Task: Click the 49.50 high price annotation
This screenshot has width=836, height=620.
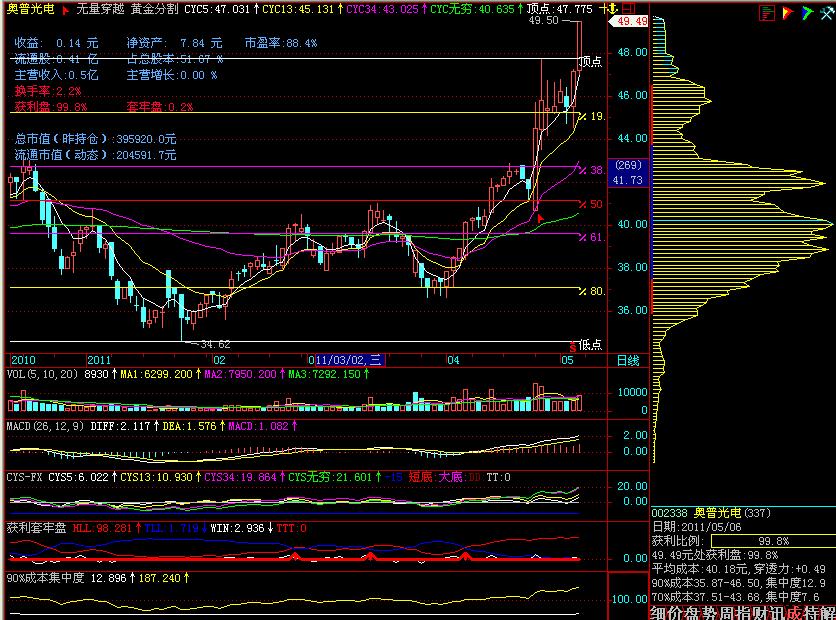Action: pyautogui.click(x=543, y=20)
